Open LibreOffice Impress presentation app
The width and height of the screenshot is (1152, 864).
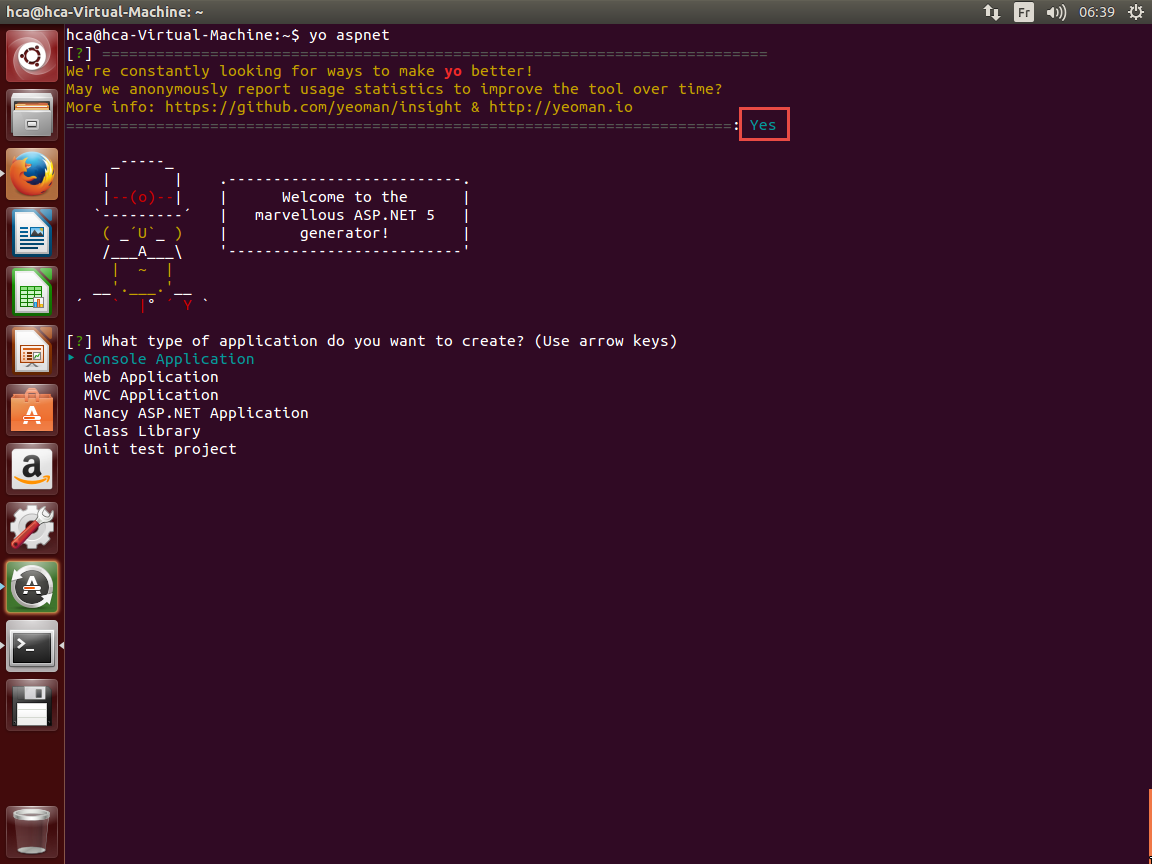coord(32,351)
